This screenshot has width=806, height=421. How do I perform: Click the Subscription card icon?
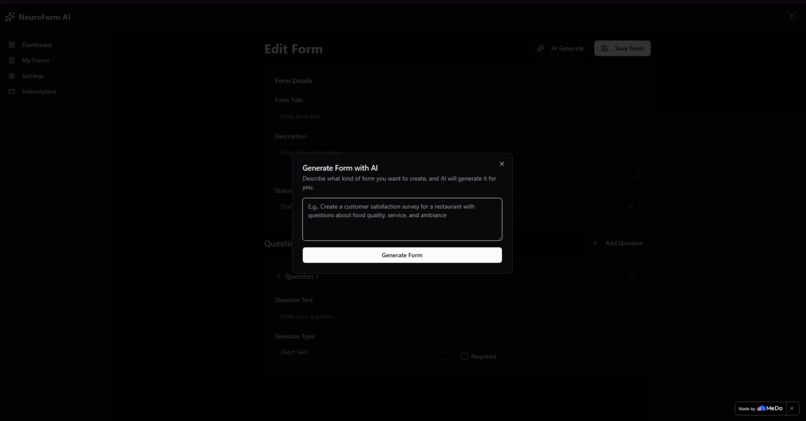12,91
